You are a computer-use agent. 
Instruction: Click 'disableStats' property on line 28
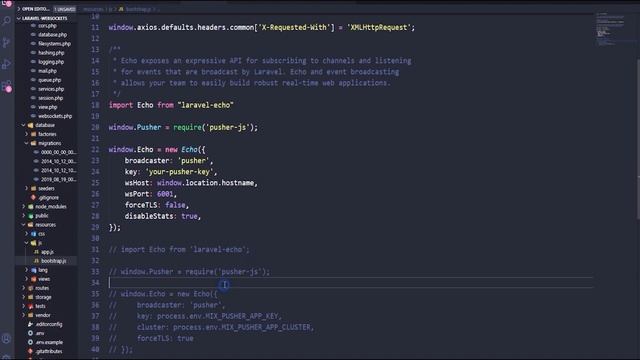149,216
